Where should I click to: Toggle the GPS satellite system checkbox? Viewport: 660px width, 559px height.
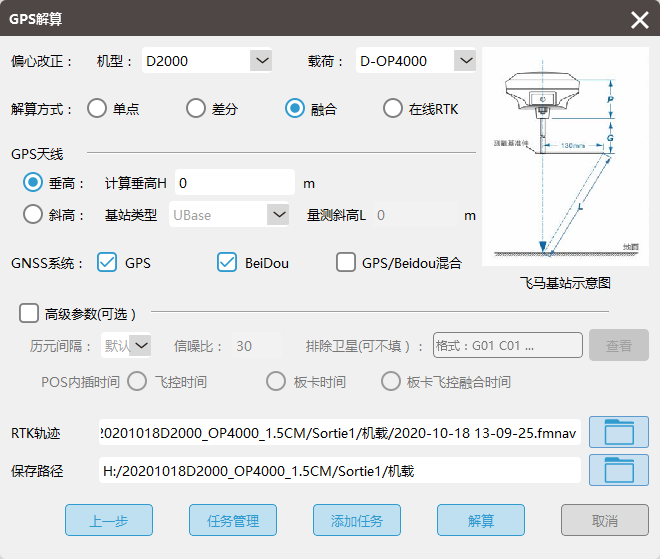107,262
